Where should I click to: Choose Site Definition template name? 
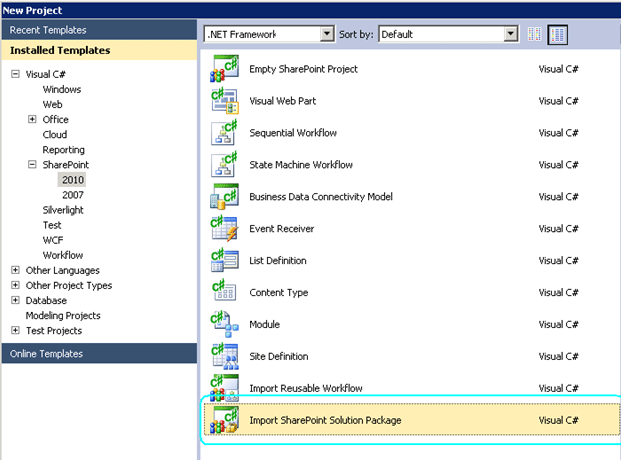click(x=279, y=357)
